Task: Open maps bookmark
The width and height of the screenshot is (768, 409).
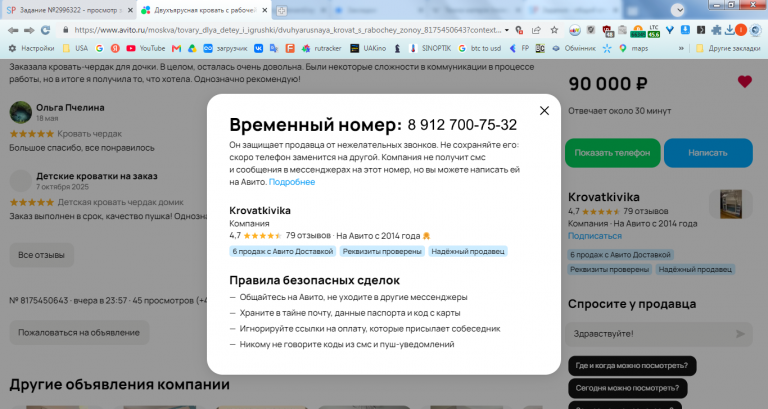Action: [634, 48]
